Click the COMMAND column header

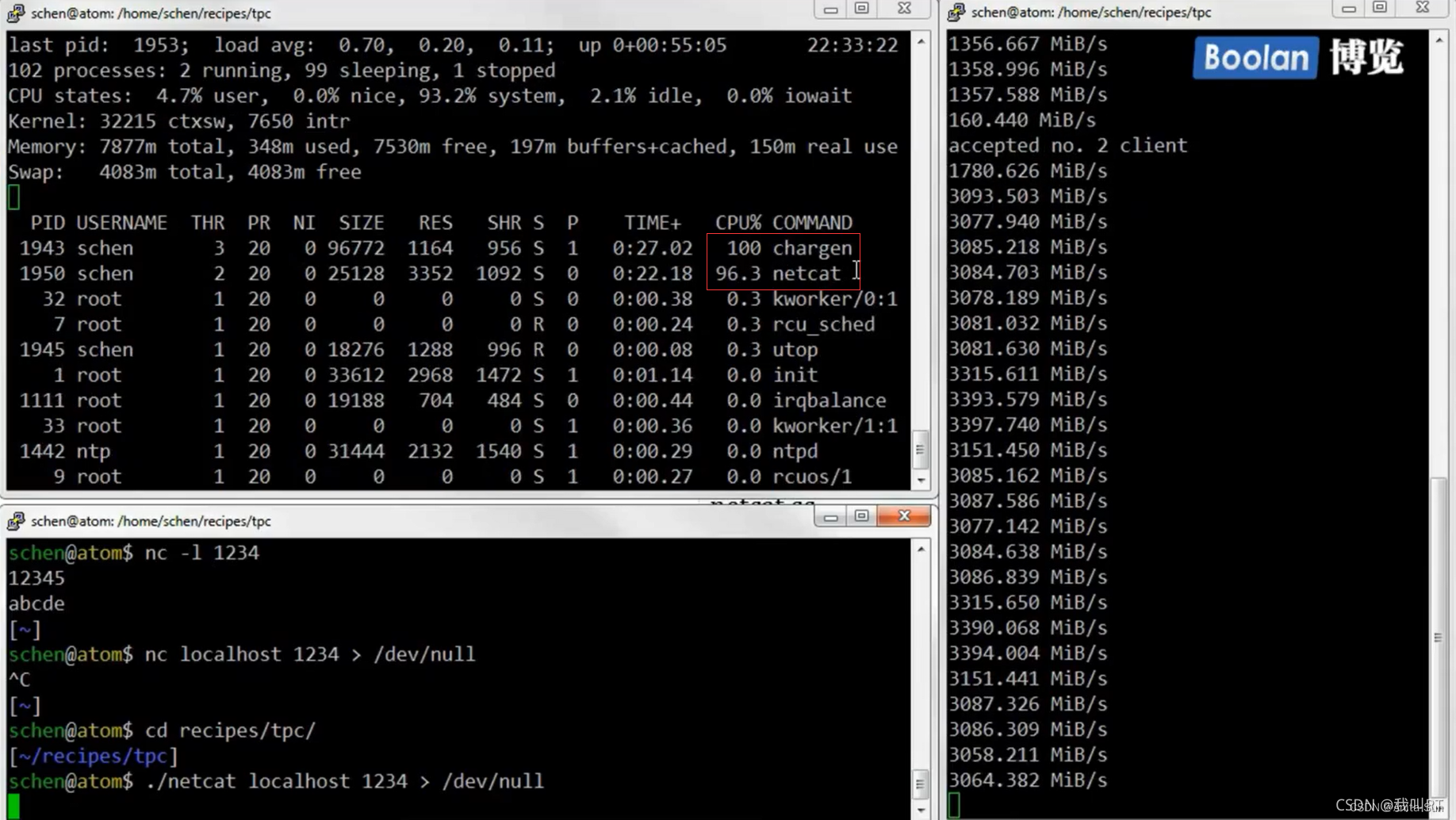pos(813,223)
